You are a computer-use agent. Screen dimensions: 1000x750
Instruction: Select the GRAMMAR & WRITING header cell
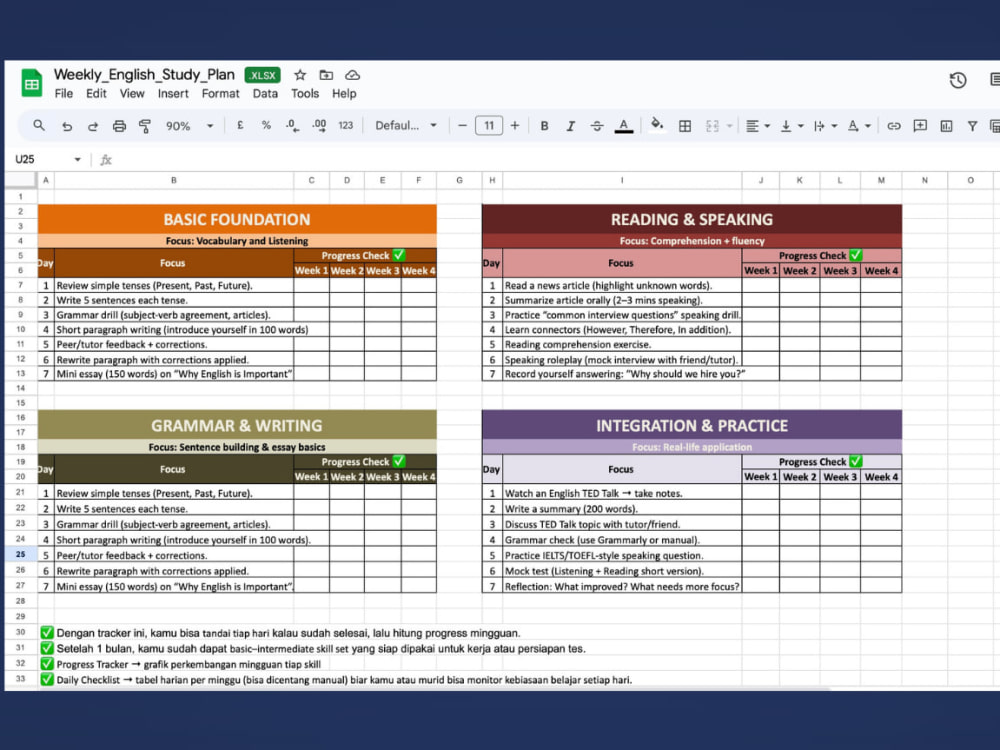[x=237, y=425]
